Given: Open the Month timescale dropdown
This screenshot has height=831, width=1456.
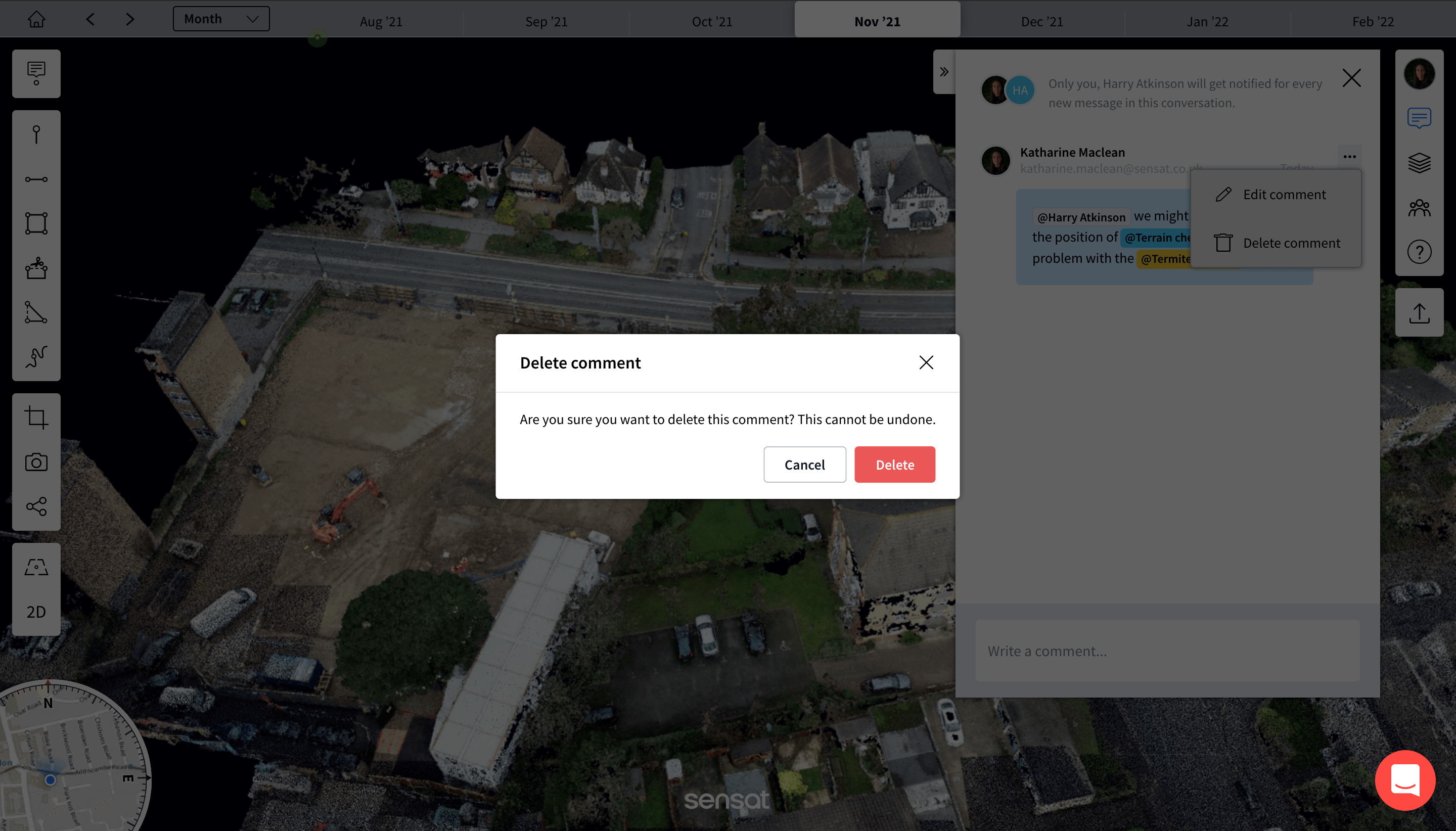Looking at the screenshot, I should coord(221,19).
